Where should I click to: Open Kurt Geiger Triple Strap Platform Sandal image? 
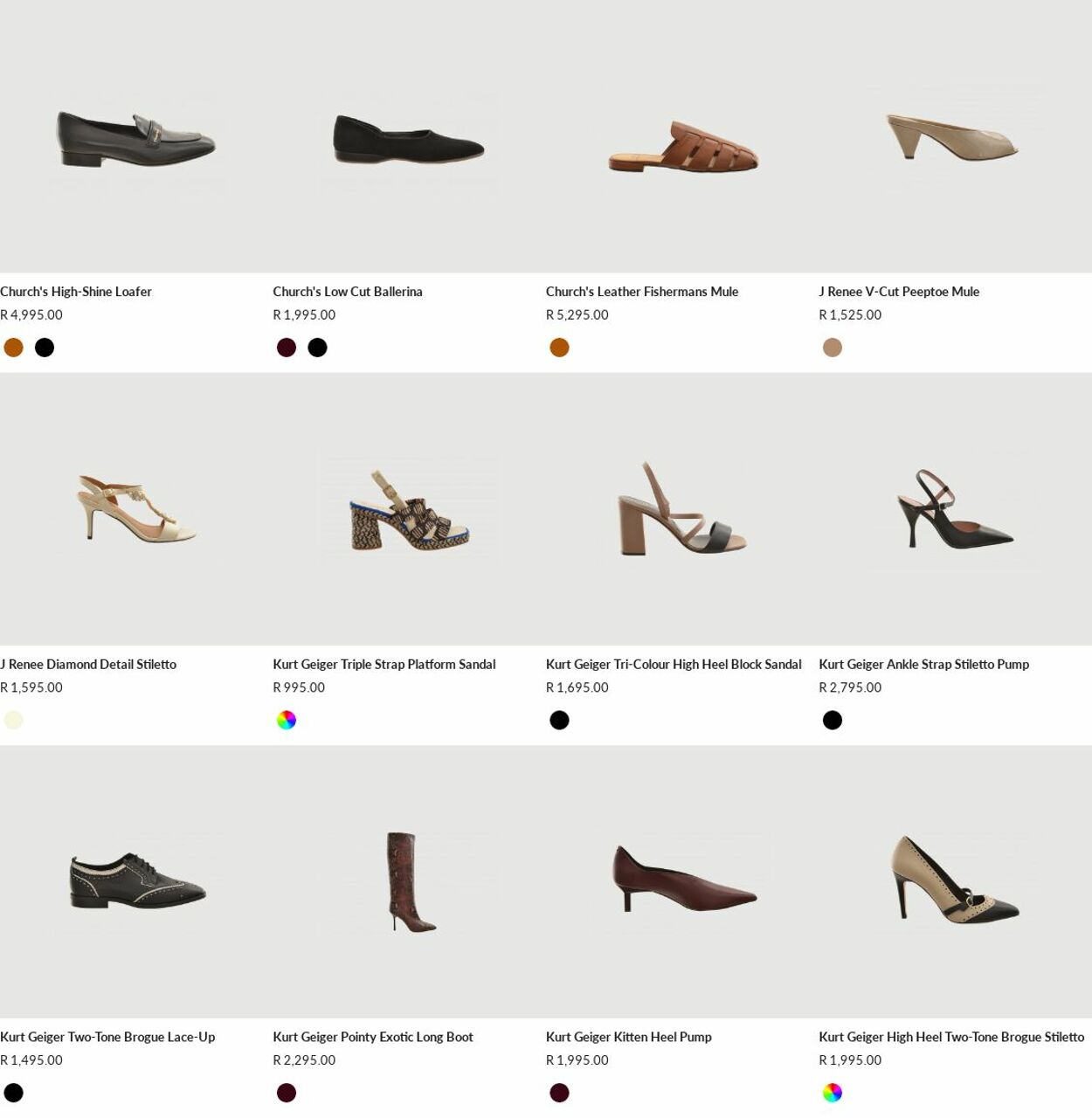(x=409, y=509)
